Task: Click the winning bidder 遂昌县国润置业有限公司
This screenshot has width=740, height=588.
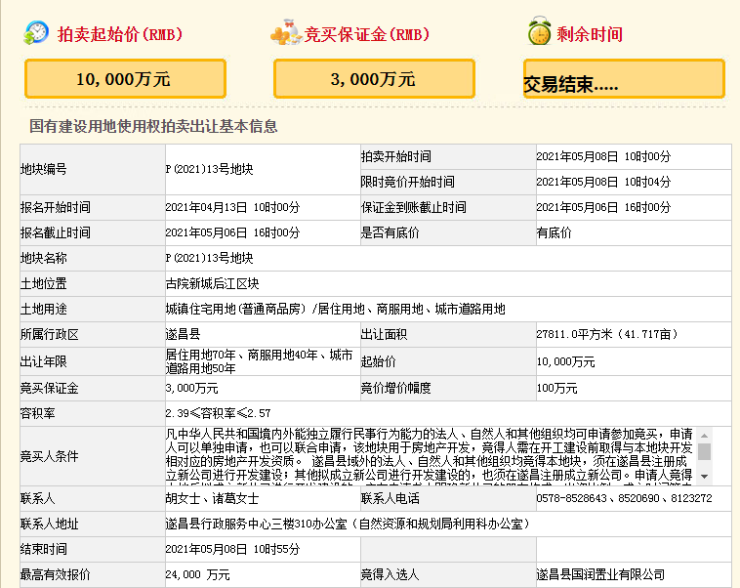Action: point(600,575)
